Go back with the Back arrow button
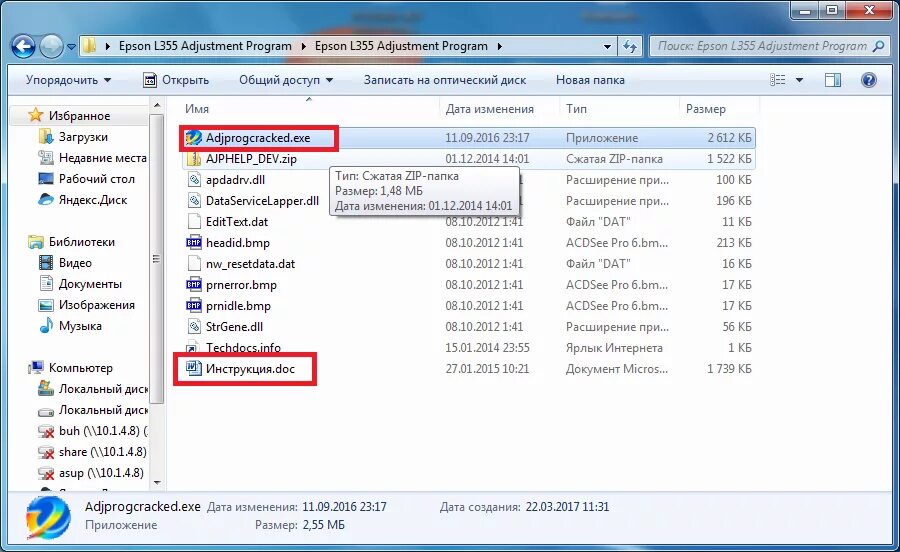 (x=24, y=46)
